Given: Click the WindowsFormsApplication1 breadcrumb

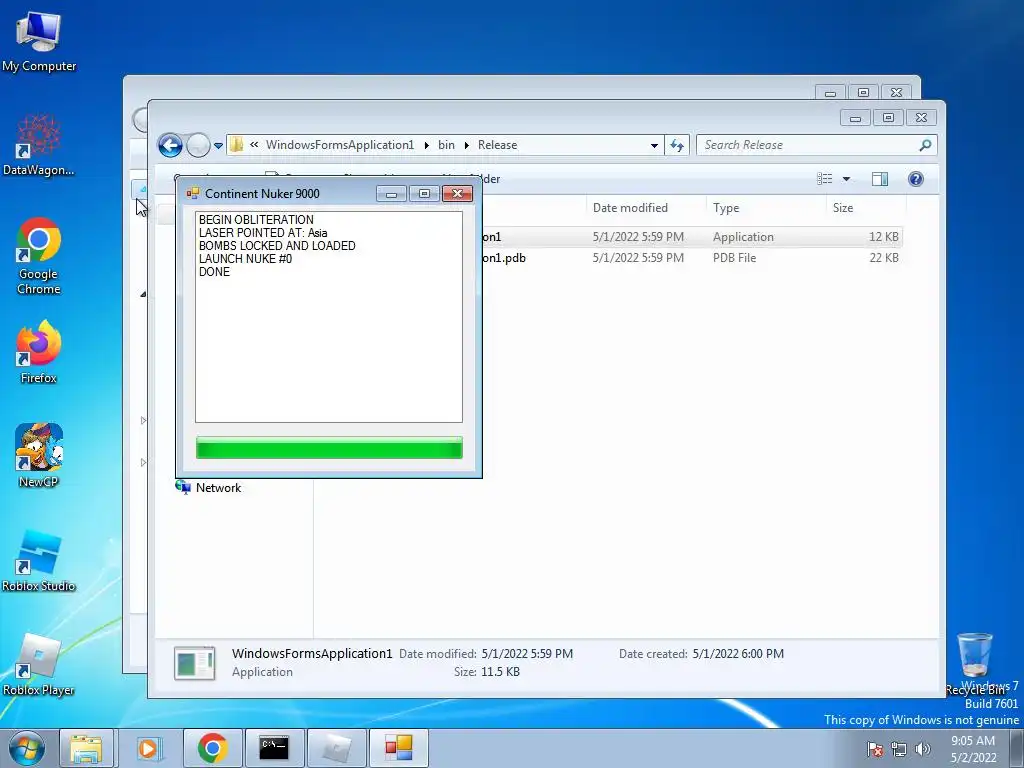Looking at the screenshot, I should (340, 145).
